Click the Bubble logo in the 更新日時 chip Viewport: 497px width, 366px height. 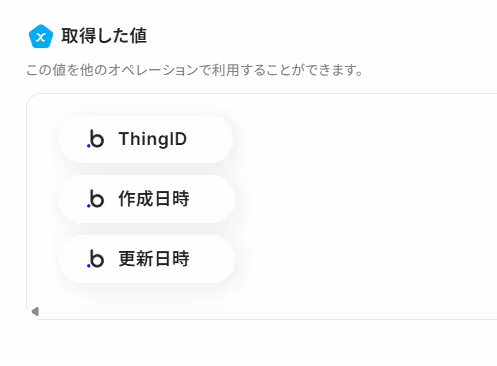pos(95,259)
